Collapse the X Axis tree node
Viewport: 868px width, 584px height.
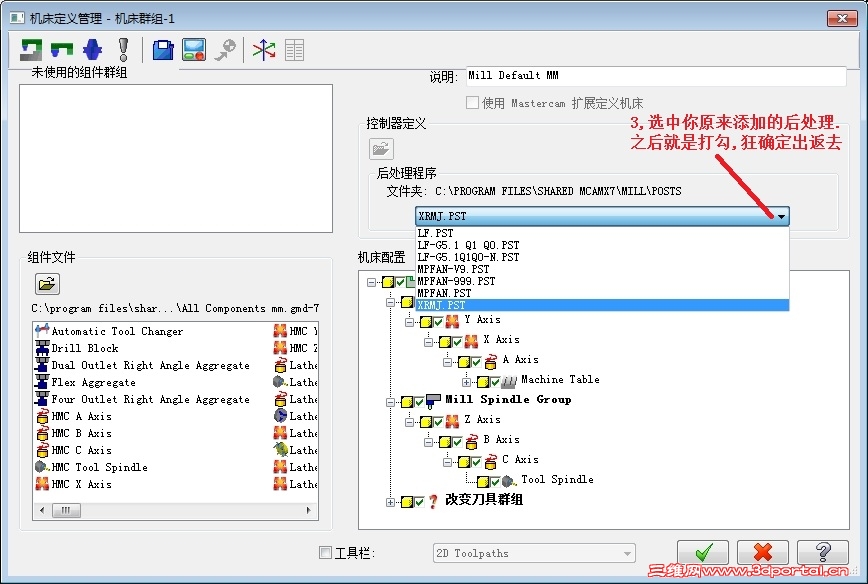[428, 342]
